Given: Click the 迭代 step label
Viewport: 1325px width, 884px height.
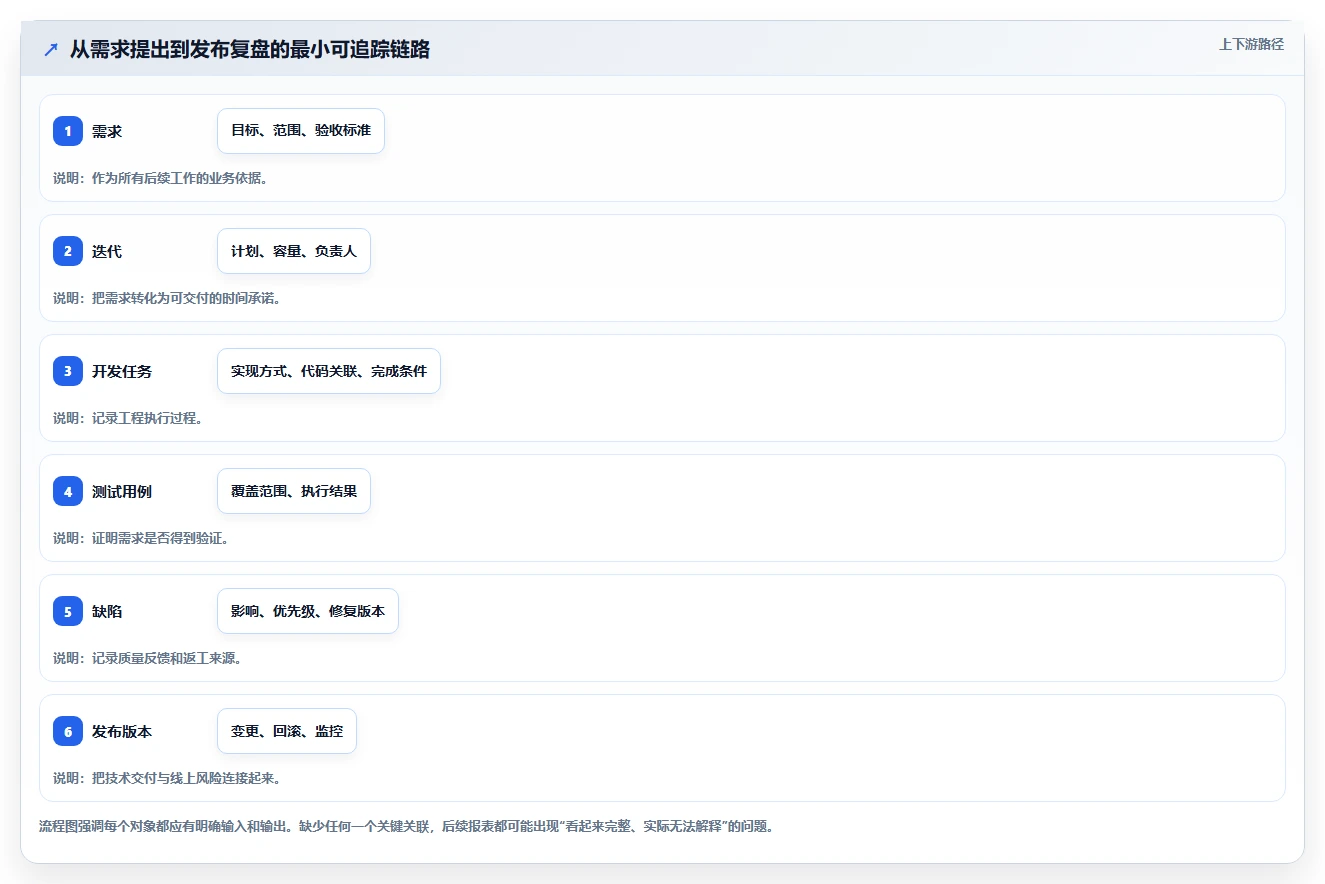Looking at the screenshot, I should click(107, 251).
